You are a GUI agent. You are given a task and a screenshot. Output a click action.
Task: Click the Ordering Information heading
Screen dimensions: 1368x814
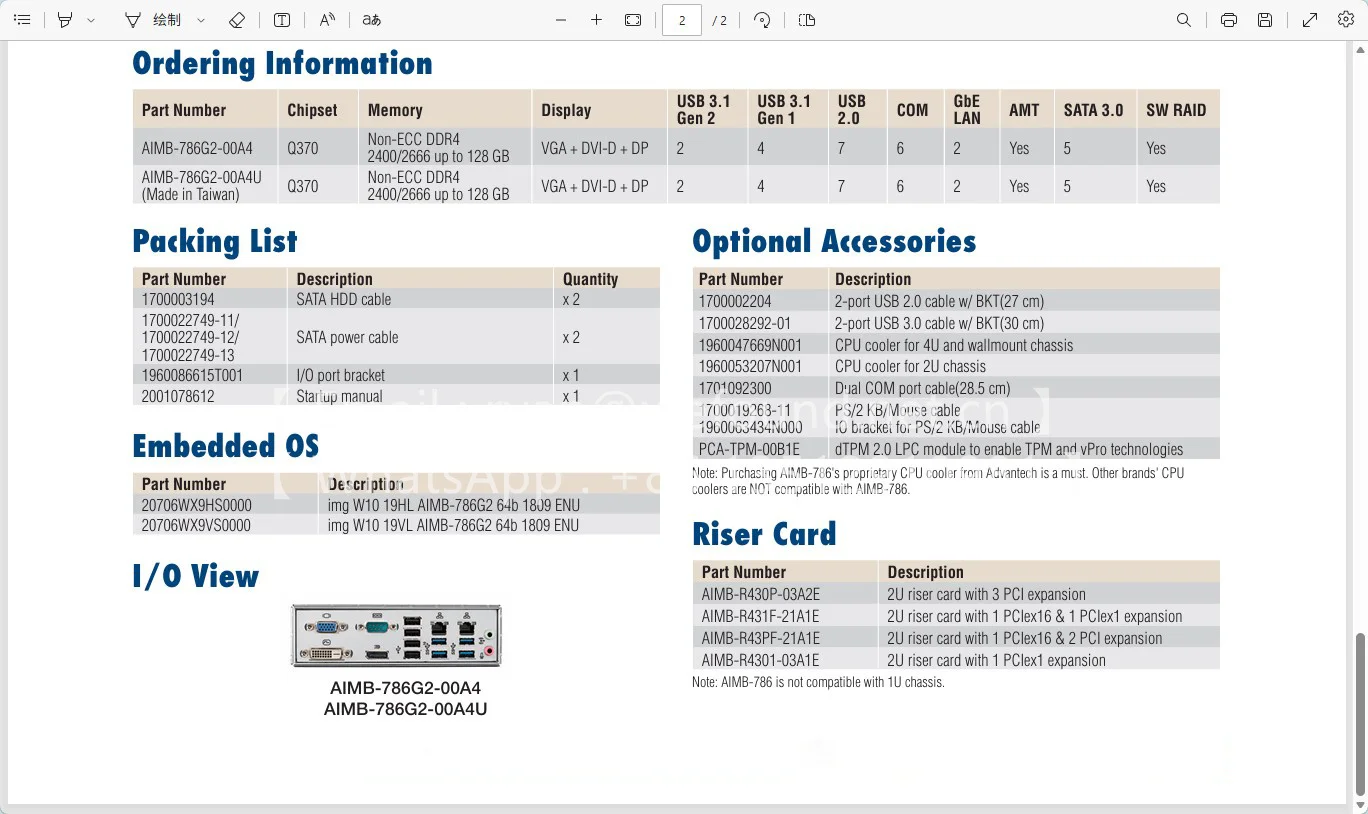[283, 64]
